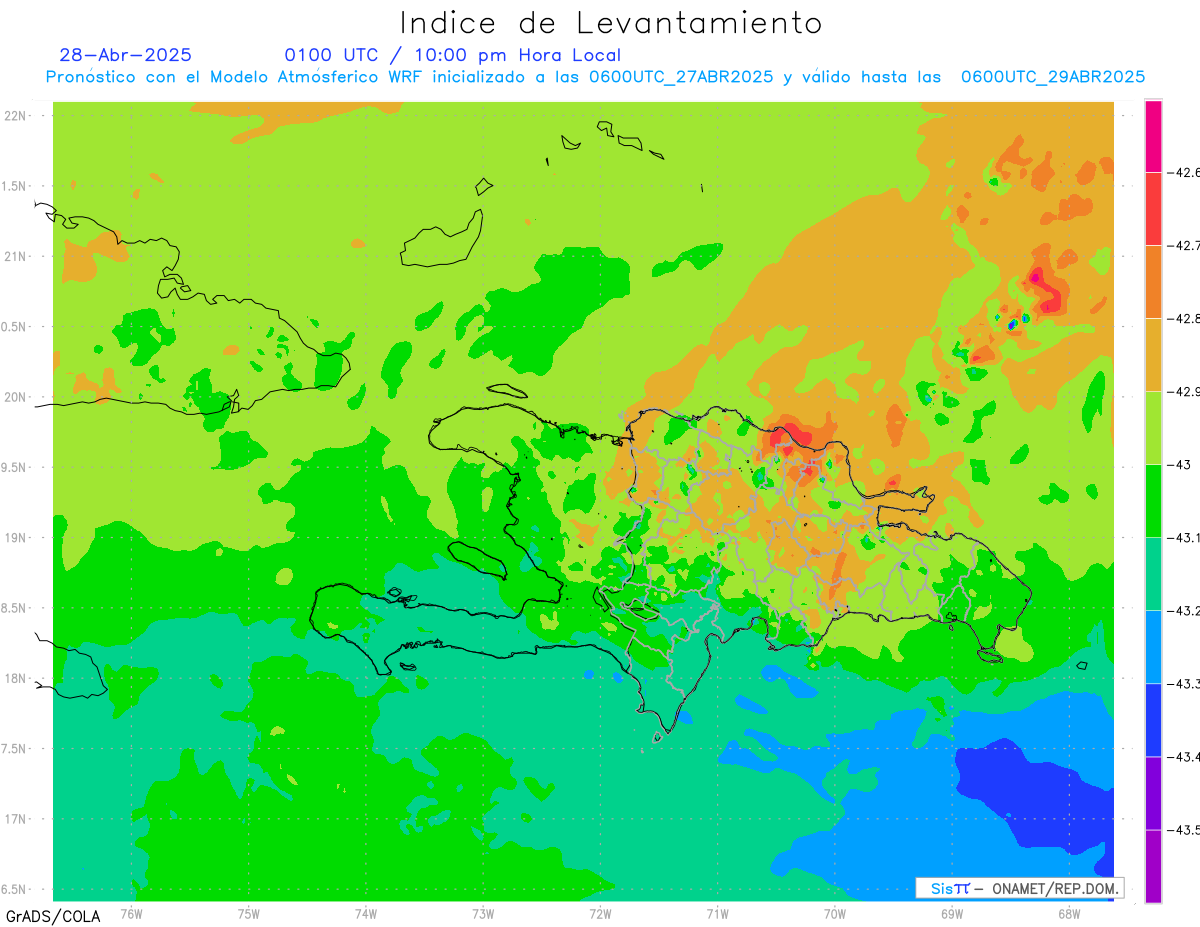Click the title 'Indice de Levantamiento'

pyautogui.click(x=611, y=23)
